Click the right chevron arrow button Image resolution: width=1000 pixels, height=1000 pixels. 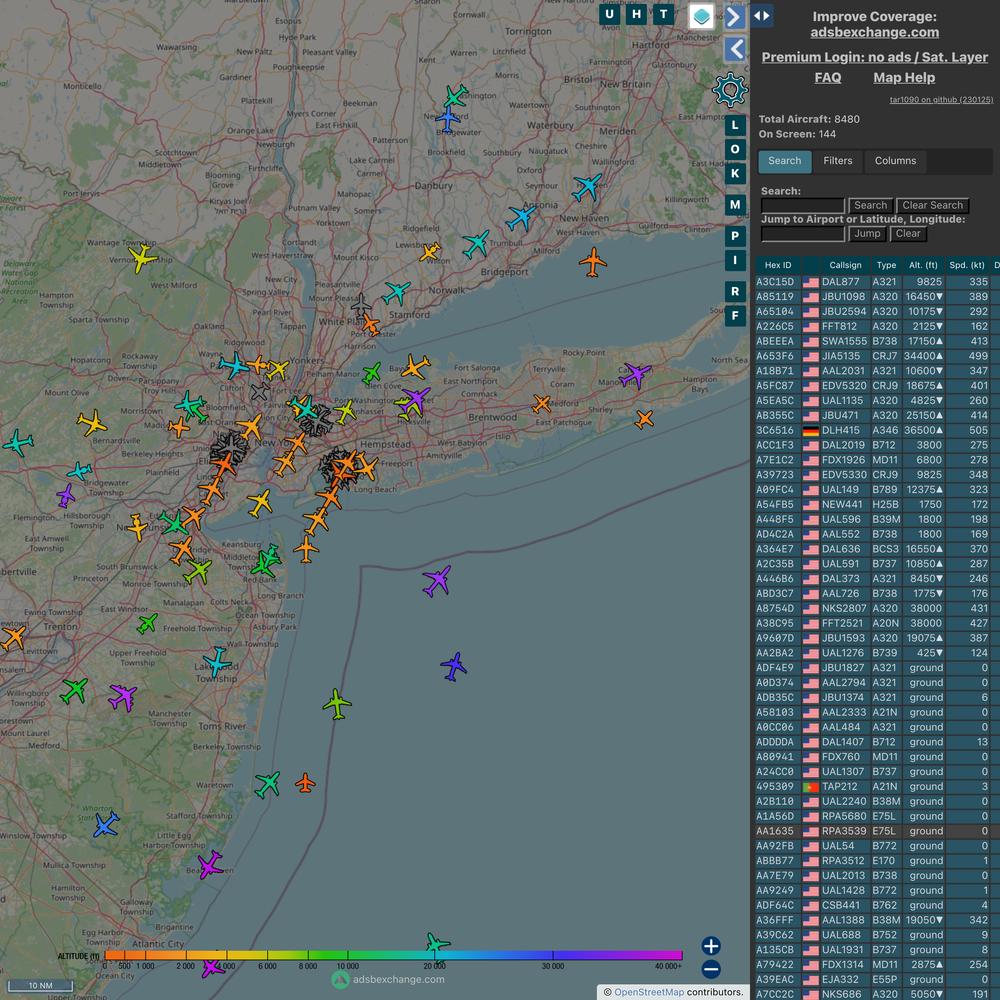pyautogui.click(x=735, y=17)
